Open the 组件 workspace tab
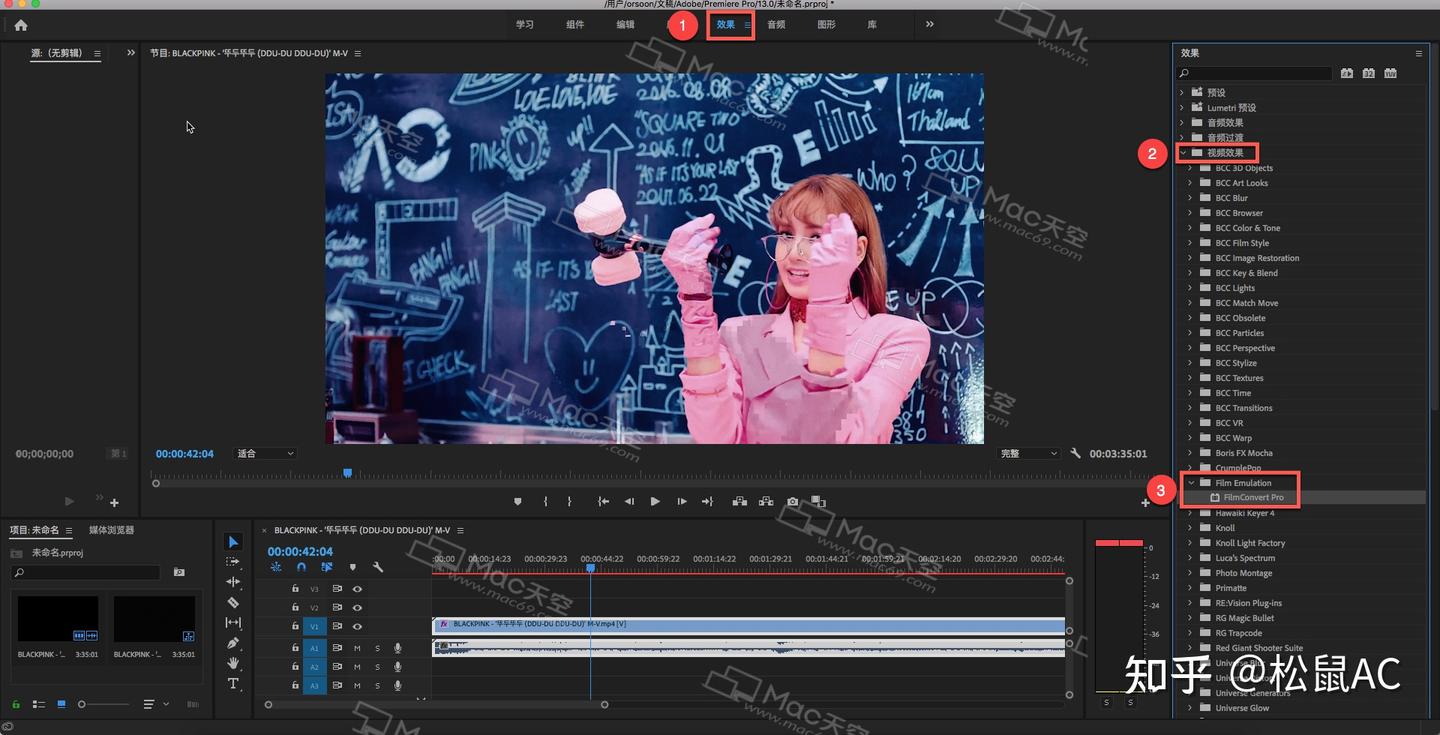 tap(575, 25)
